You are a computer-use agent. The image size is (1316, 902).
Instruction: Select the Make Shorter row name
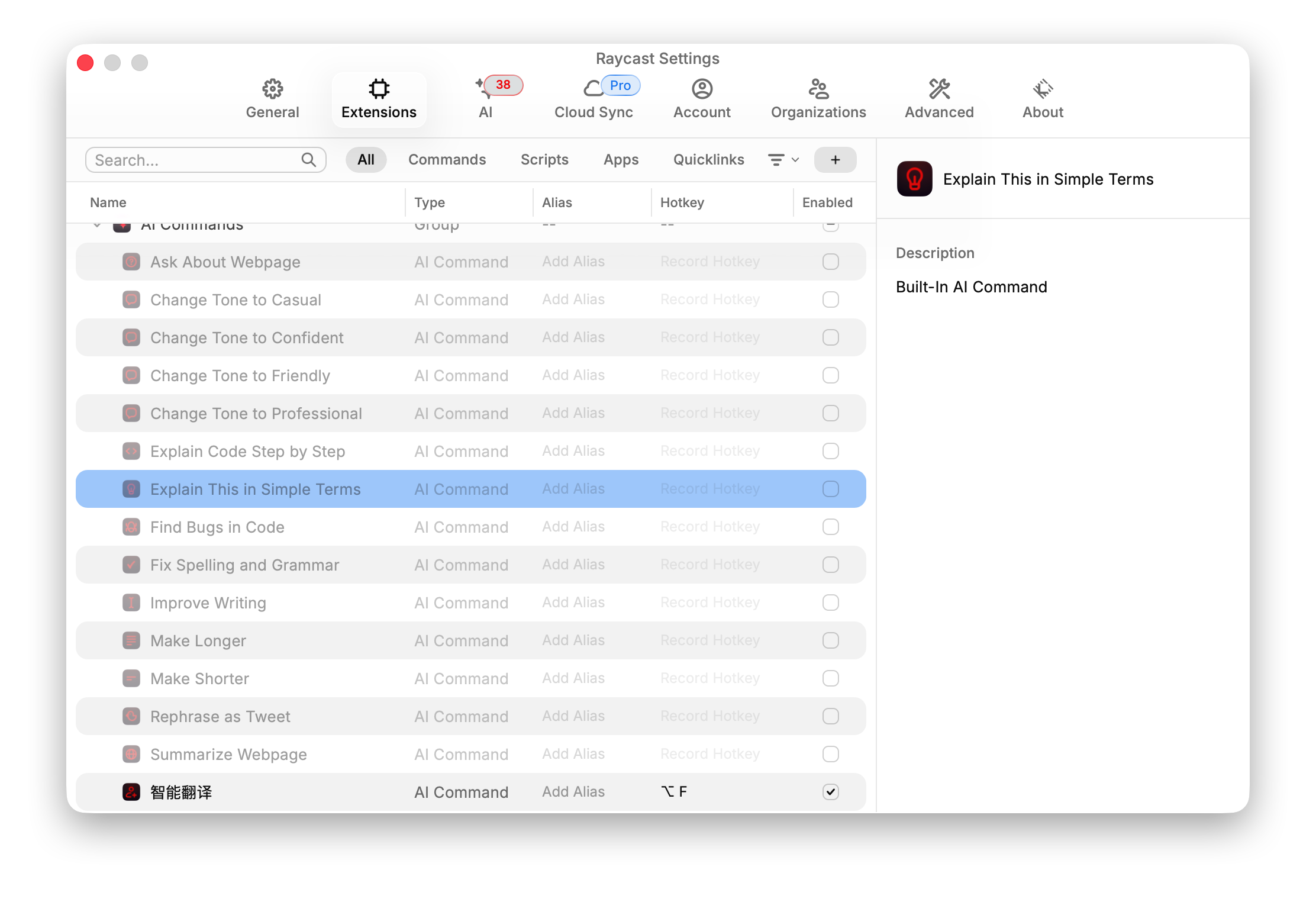tap(199, 678)
